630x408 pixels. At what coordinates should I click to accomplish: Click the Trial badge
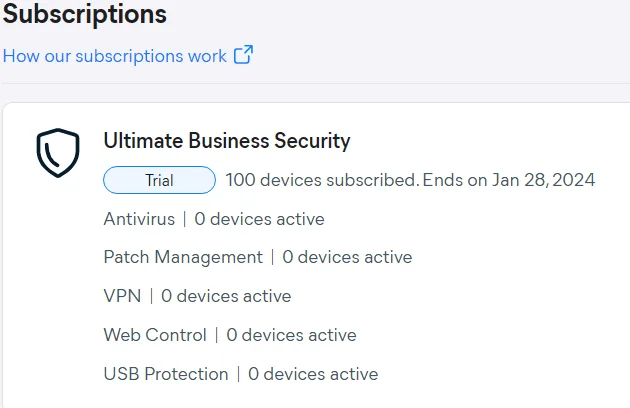159,180
